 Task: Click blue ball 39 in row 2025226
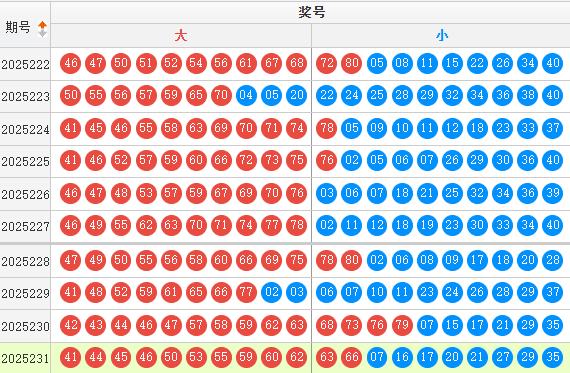[553, 193]
